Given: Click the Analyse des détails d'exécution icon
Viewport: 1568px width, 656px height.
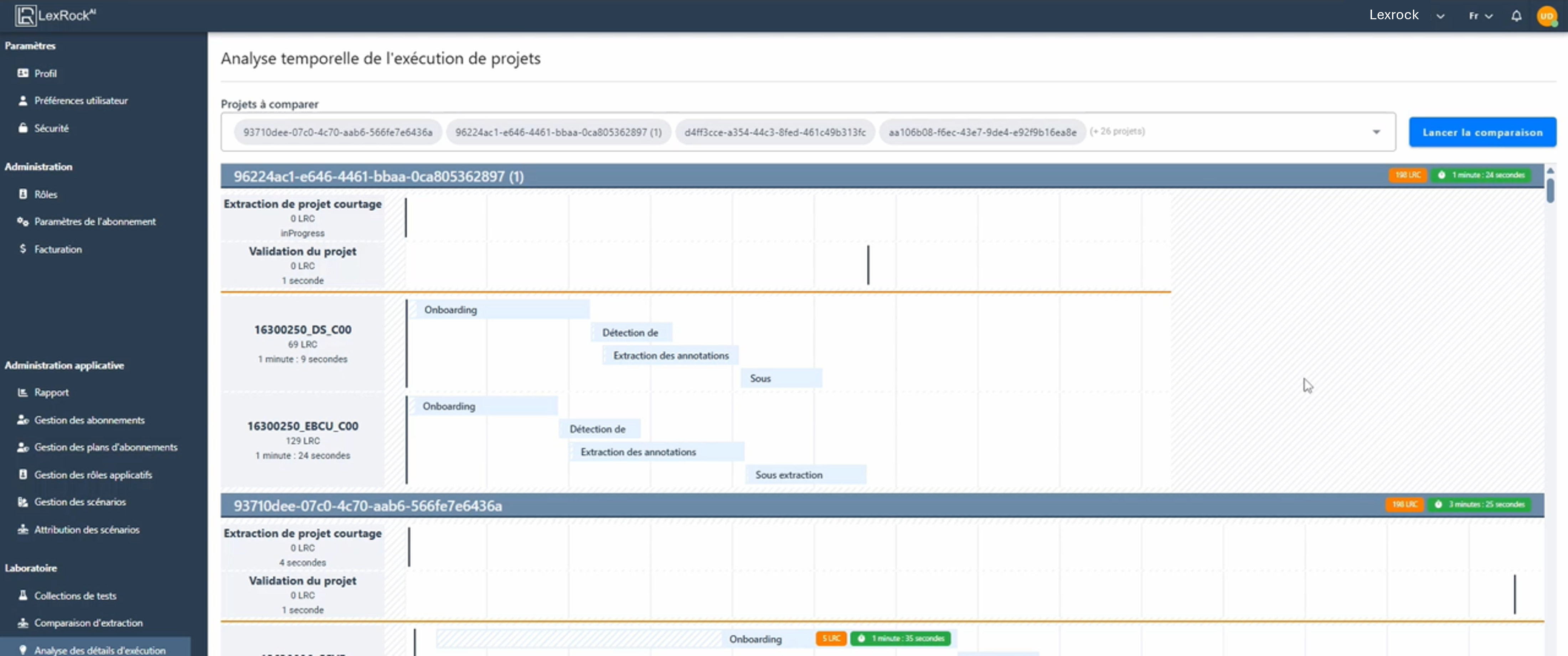Looking at the screenshot, I should coord(23,650).
